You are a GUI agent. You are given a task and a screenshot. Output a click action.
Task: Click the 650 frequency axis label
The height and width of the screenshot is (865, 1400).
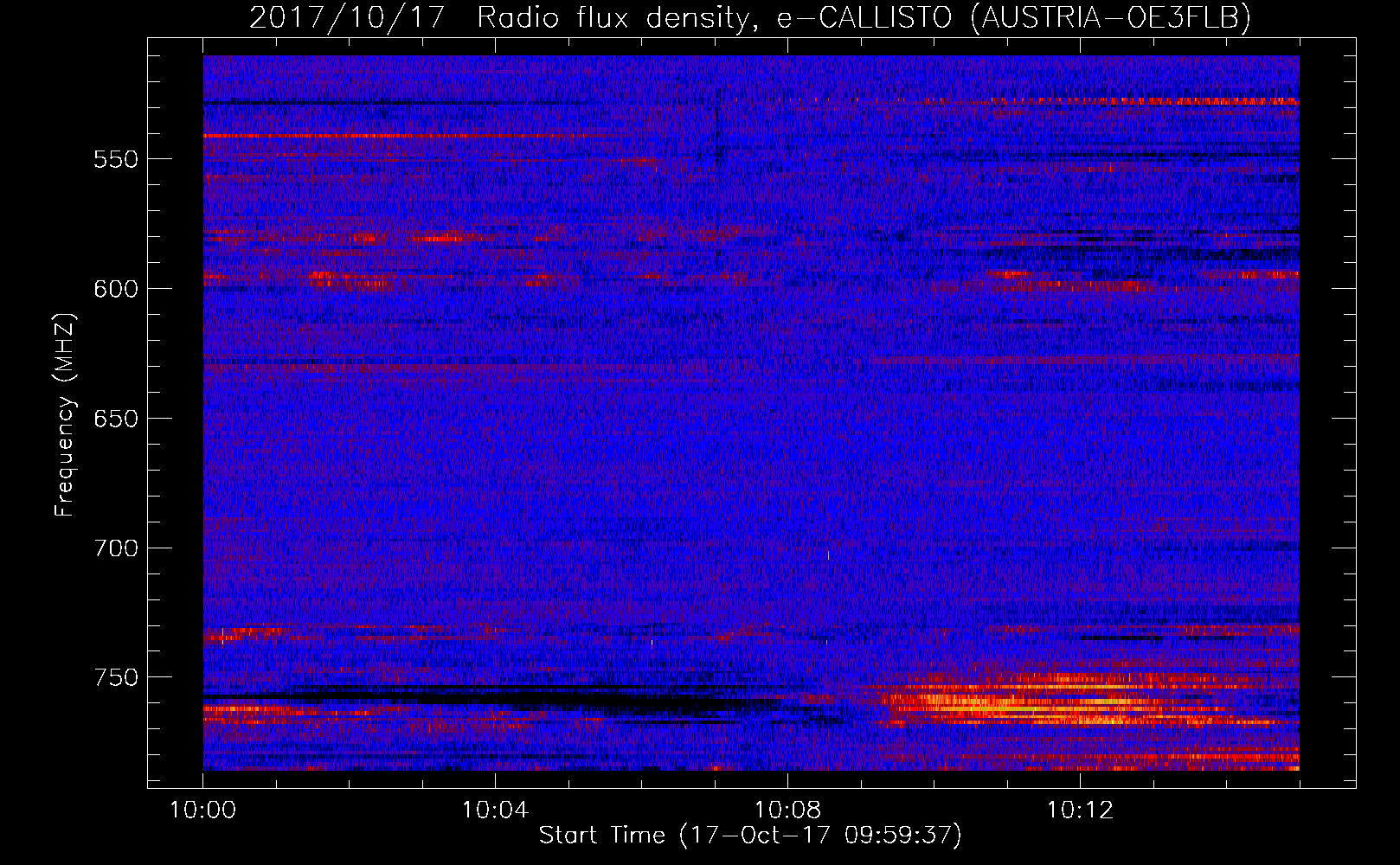click(x=115, y=419)
